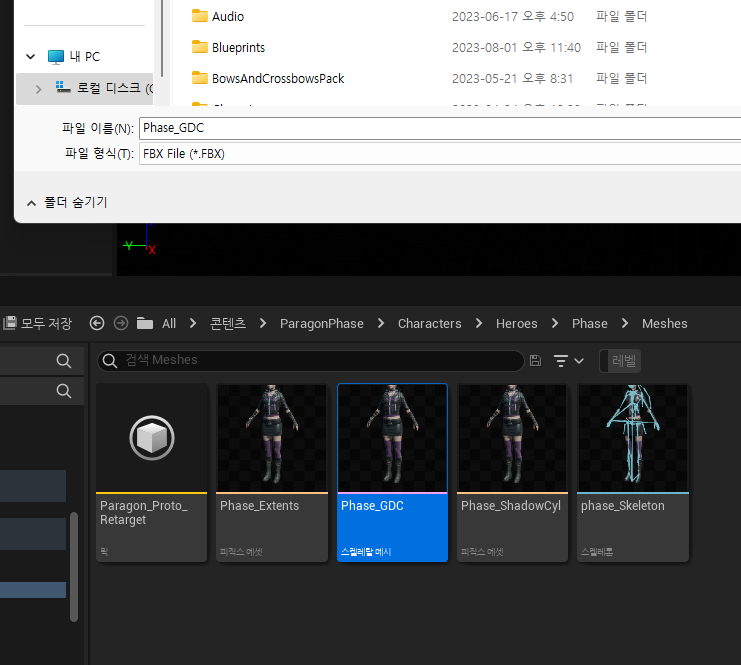This screenshot has height=665, width=741.
Task: Open the folder path picker icon
Action: [145, 323]
